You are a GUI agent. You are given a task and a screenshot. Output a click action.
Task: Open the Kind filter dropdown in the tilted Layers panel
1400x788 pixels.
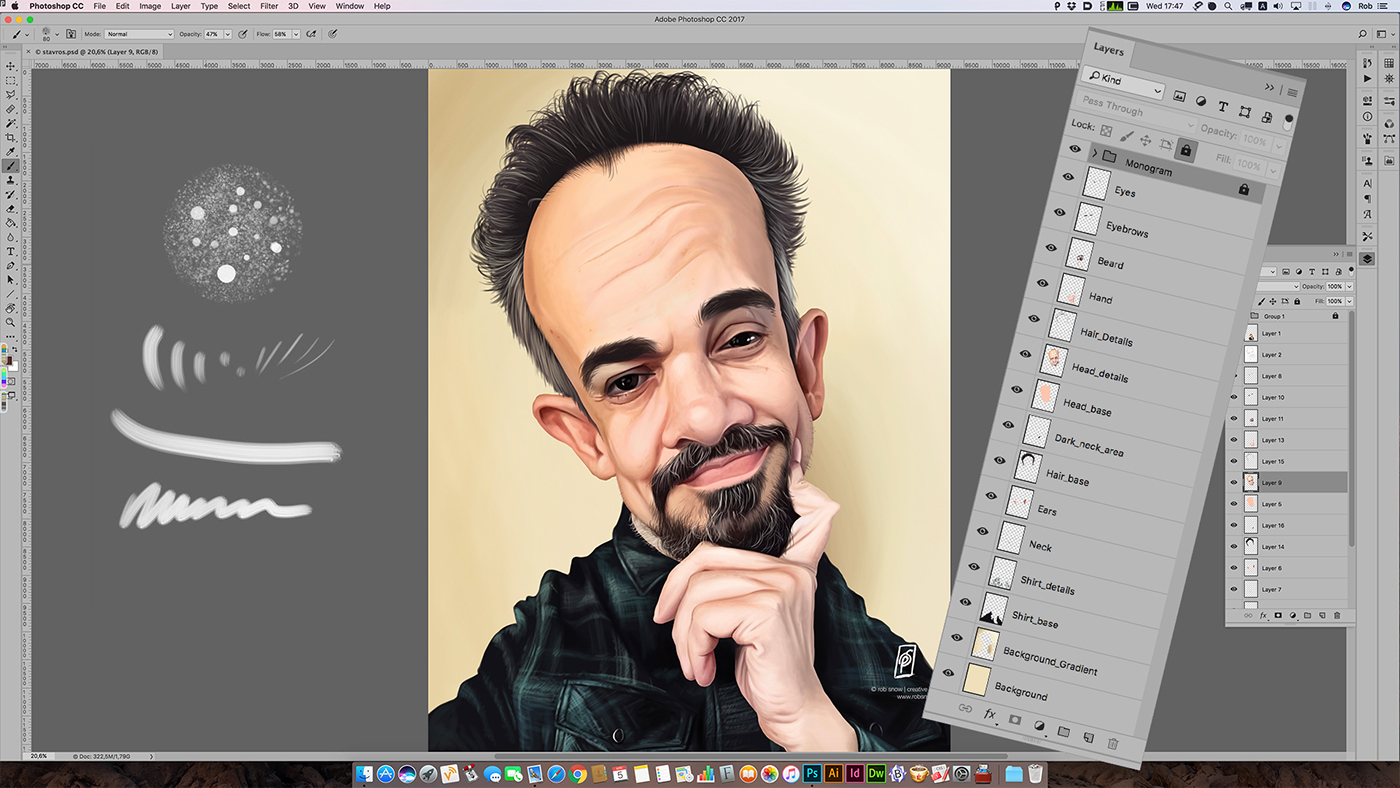[x=1124, y=83]
